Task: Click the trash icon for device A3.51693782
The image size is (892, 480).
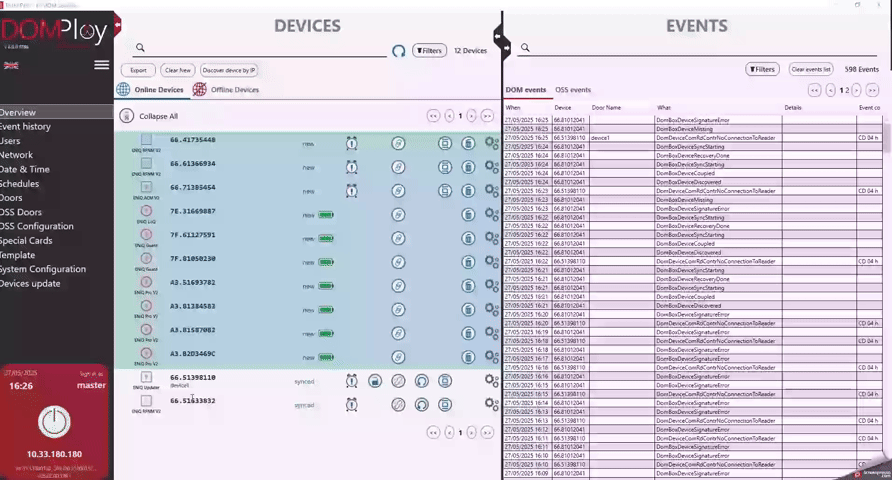Action: click(x=468, y=286)
